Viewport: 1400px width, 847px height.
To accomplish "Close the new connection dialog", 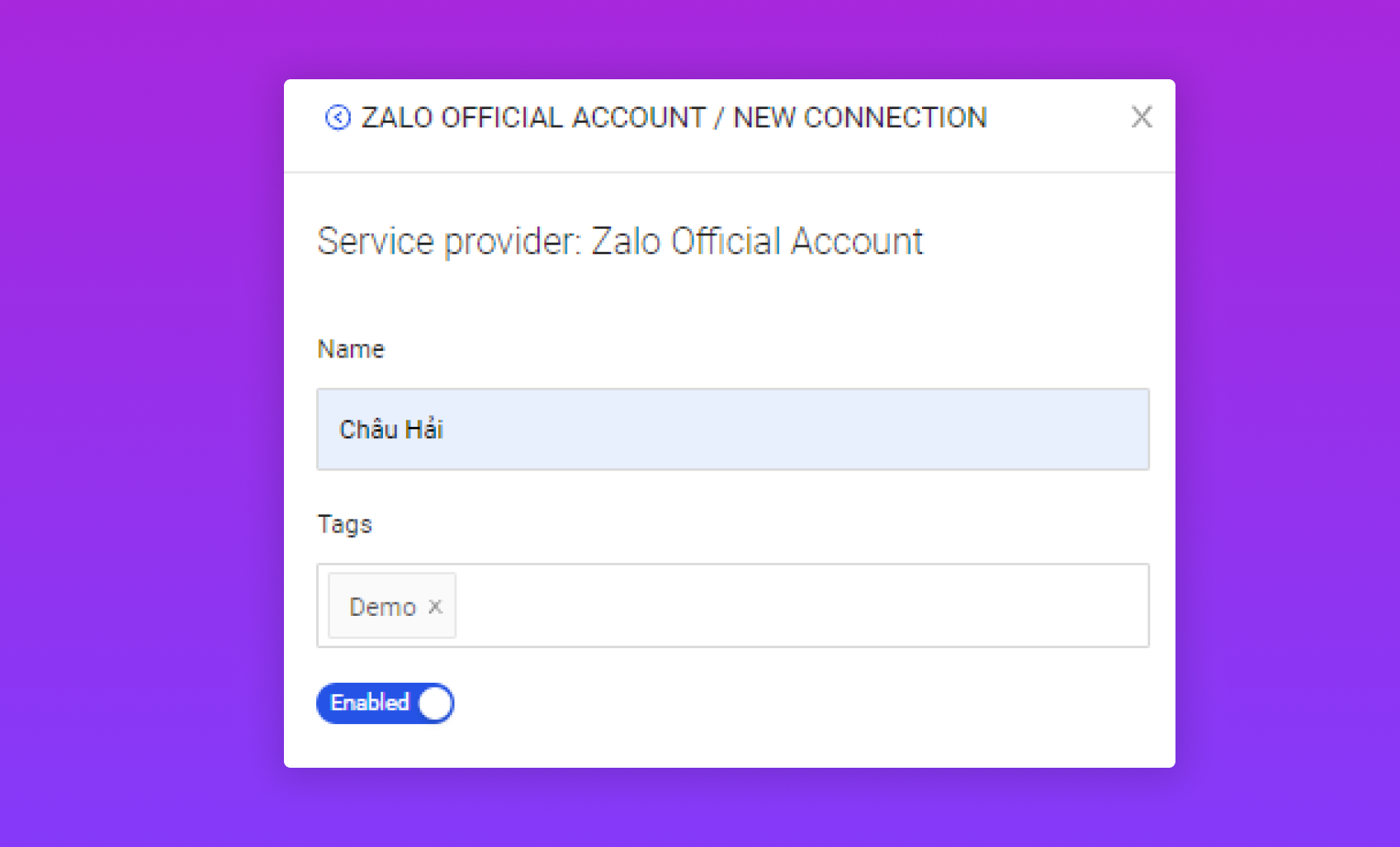I will click(x=1141, y=117).
